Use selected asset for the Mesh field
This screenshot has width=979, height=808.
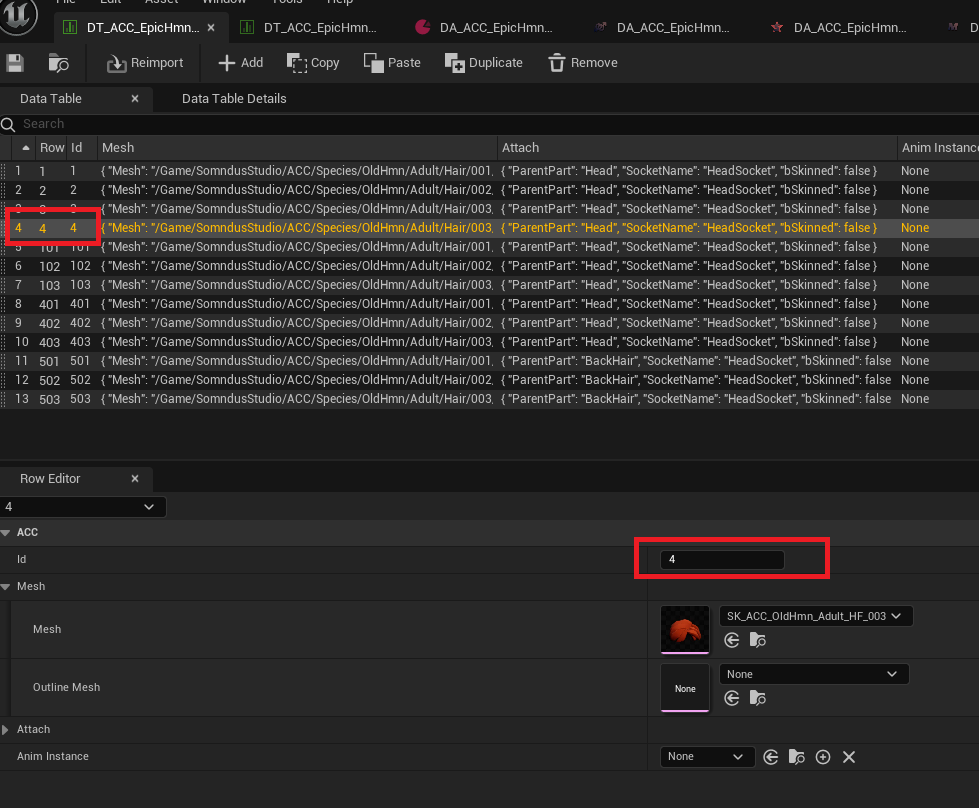point(731,640)
